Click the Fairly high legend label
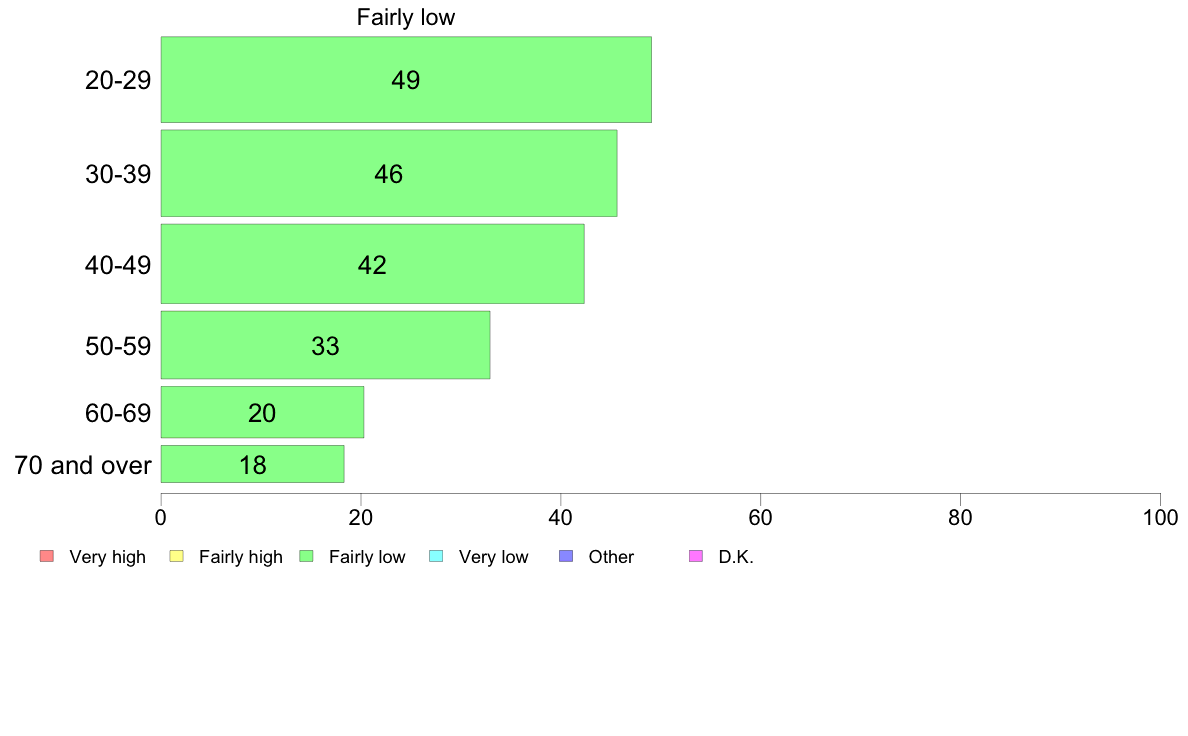Screen dimensions: 1188x736 click(240, 557)
